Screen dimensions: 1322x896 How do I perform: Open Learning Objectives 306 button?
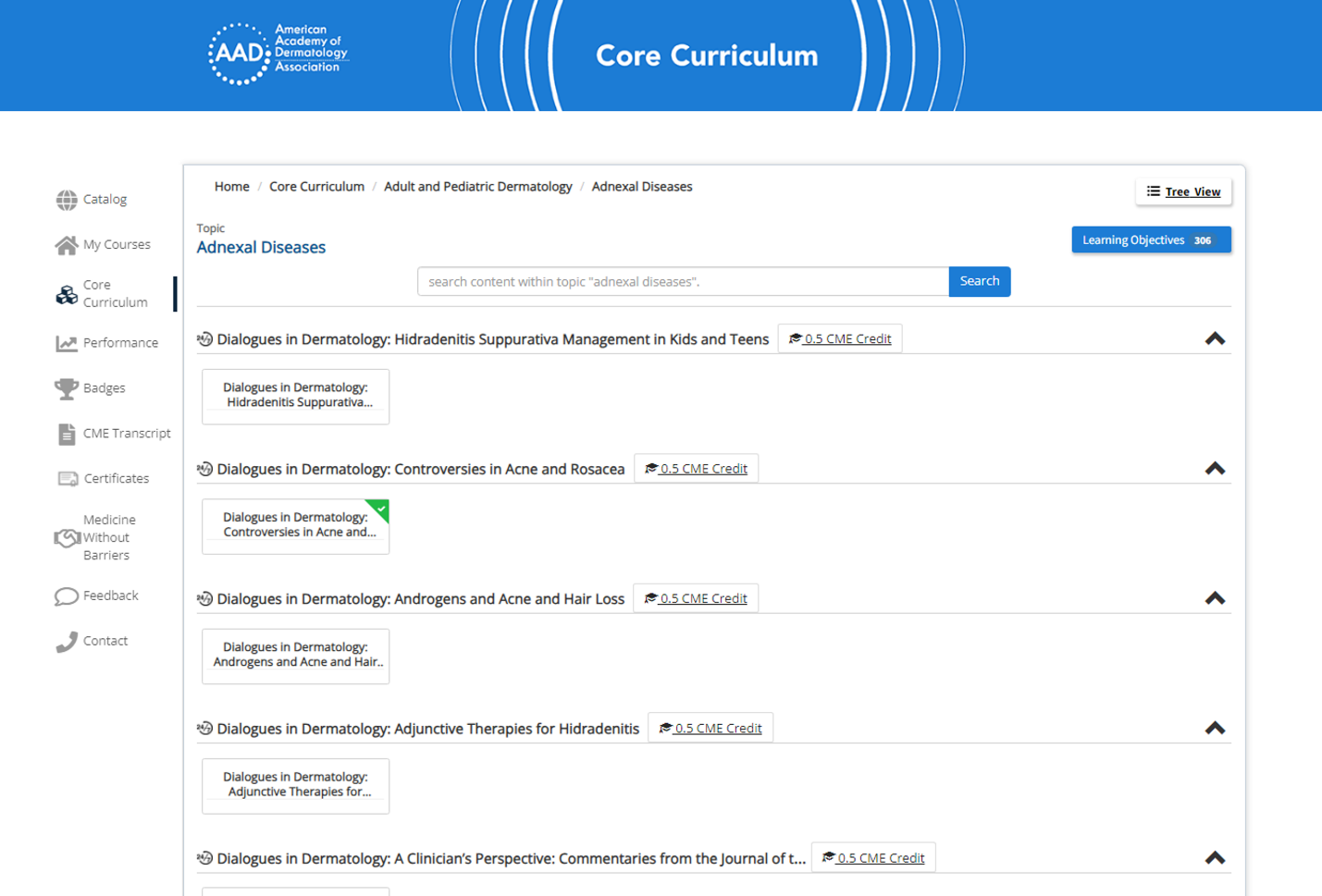point(1151,240)
